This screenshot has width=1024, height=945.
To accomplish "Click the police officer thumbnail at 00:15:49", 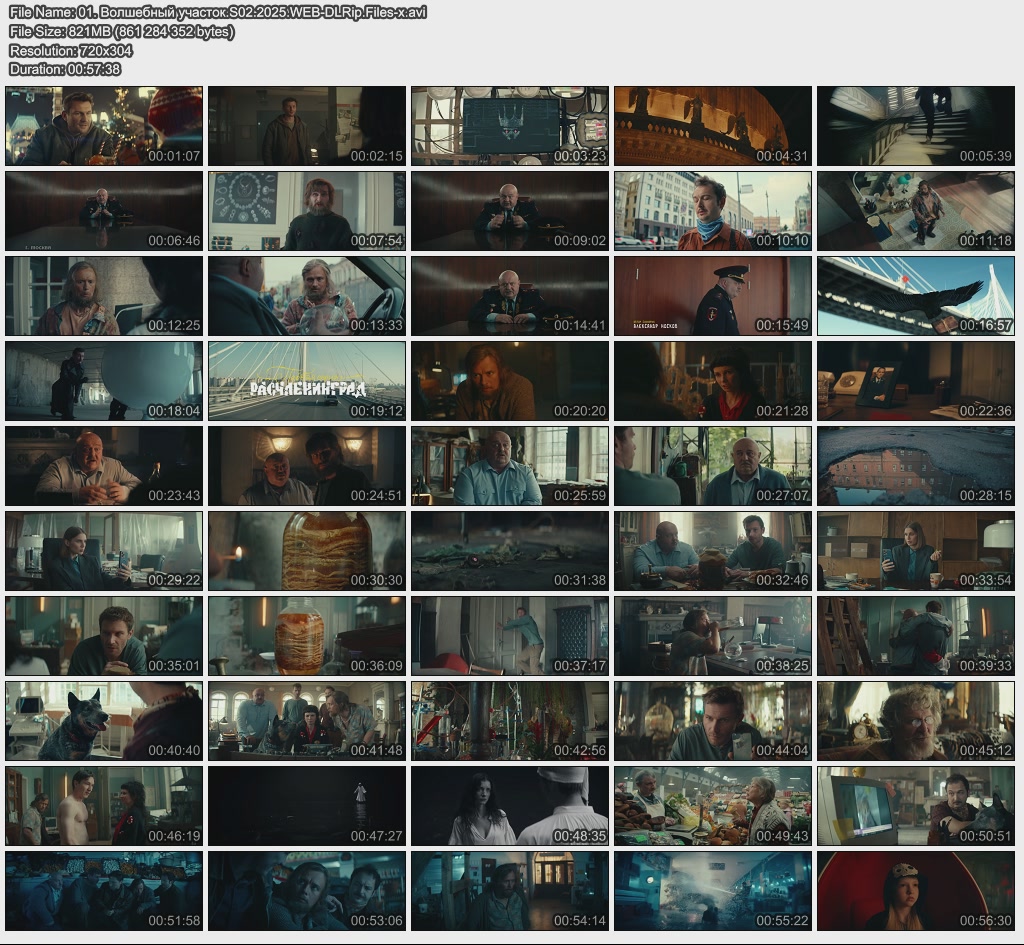I will click(x=712, y=296).
